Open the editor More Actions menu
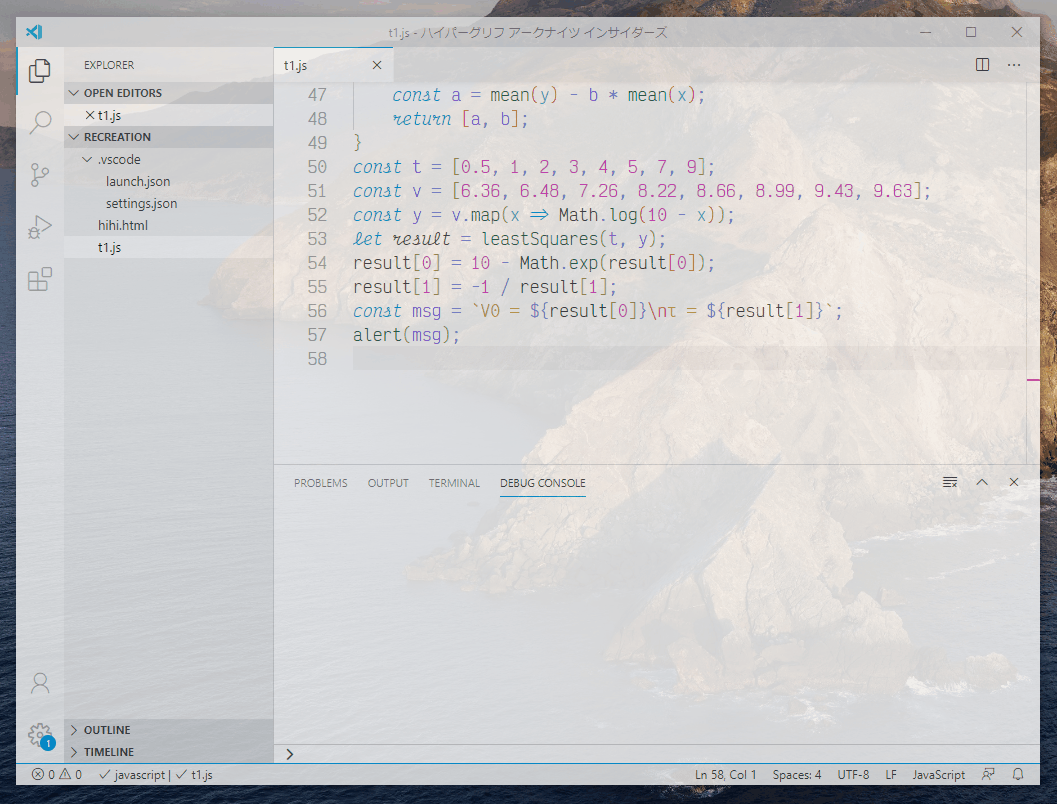This screenshot has width=1057, height=804. [x=1014, y=65]
